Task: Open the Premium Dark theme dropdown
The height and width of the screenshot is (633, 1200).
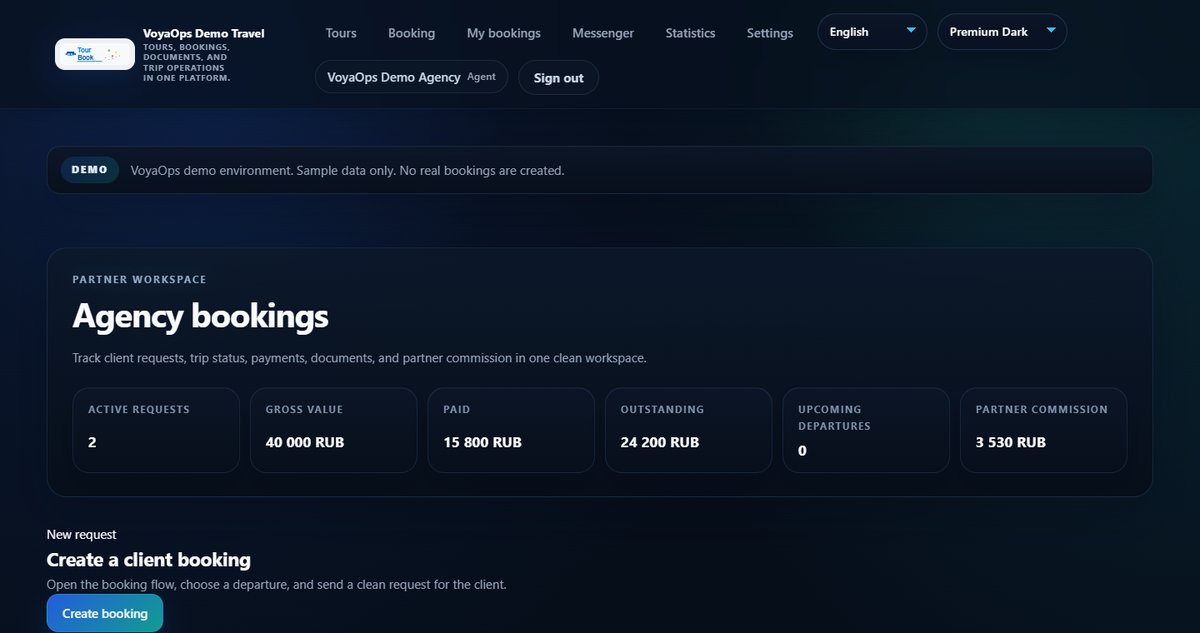Action: (x=1002, y=32)
